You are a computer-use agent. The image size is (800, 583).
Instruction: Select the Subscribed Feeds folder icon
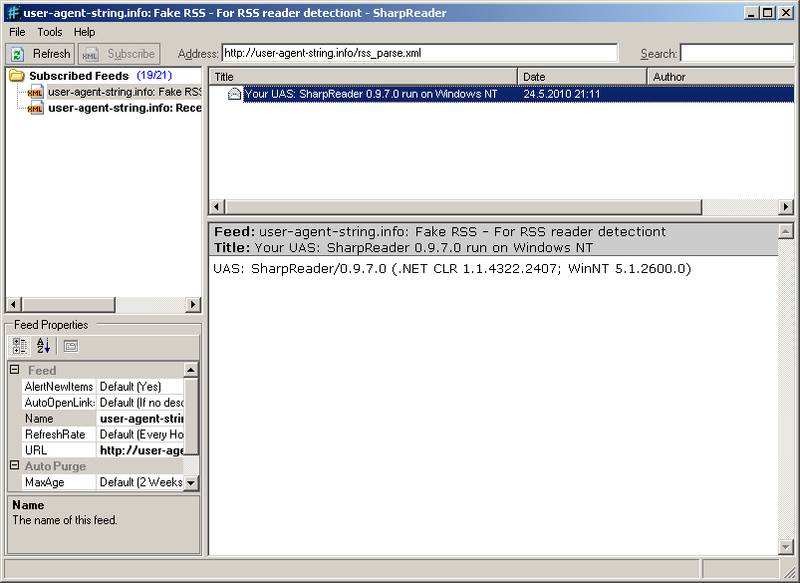pyautogui.click(x=17, y=76)
